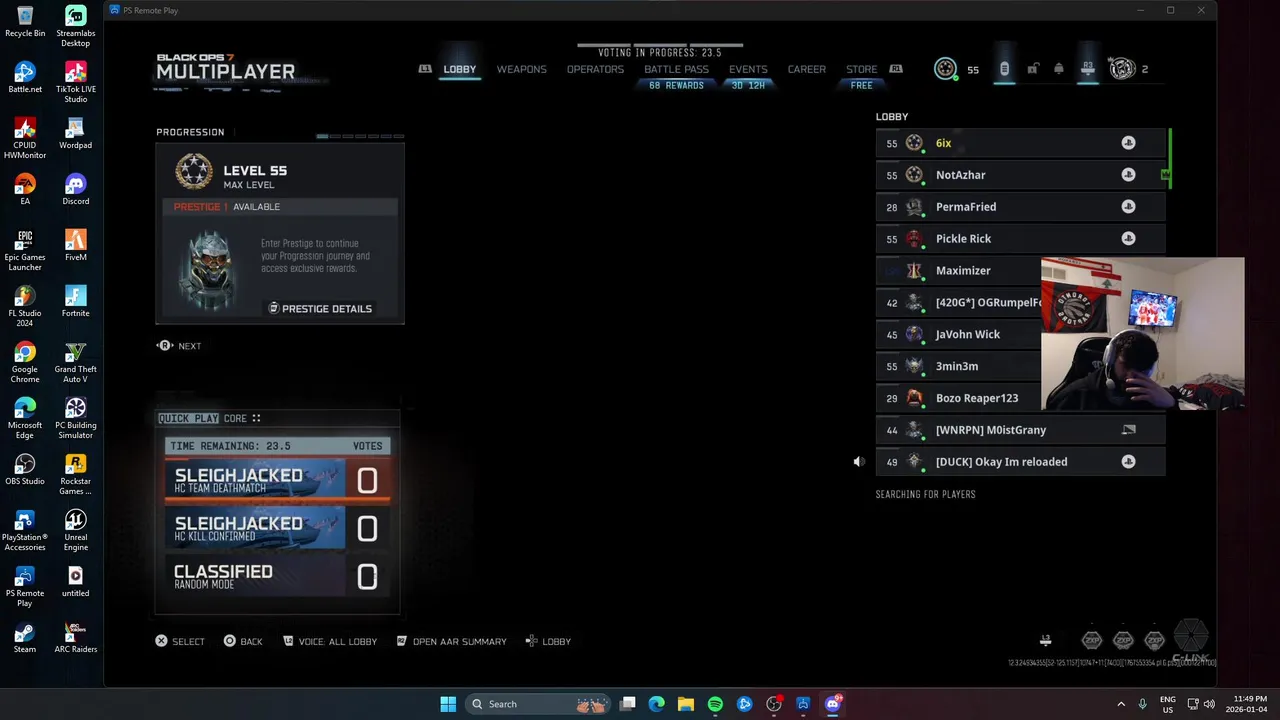Launch FiveM desktop shortcut
This screenshot has width=1280, height=720.
click(x=75, y=246)
